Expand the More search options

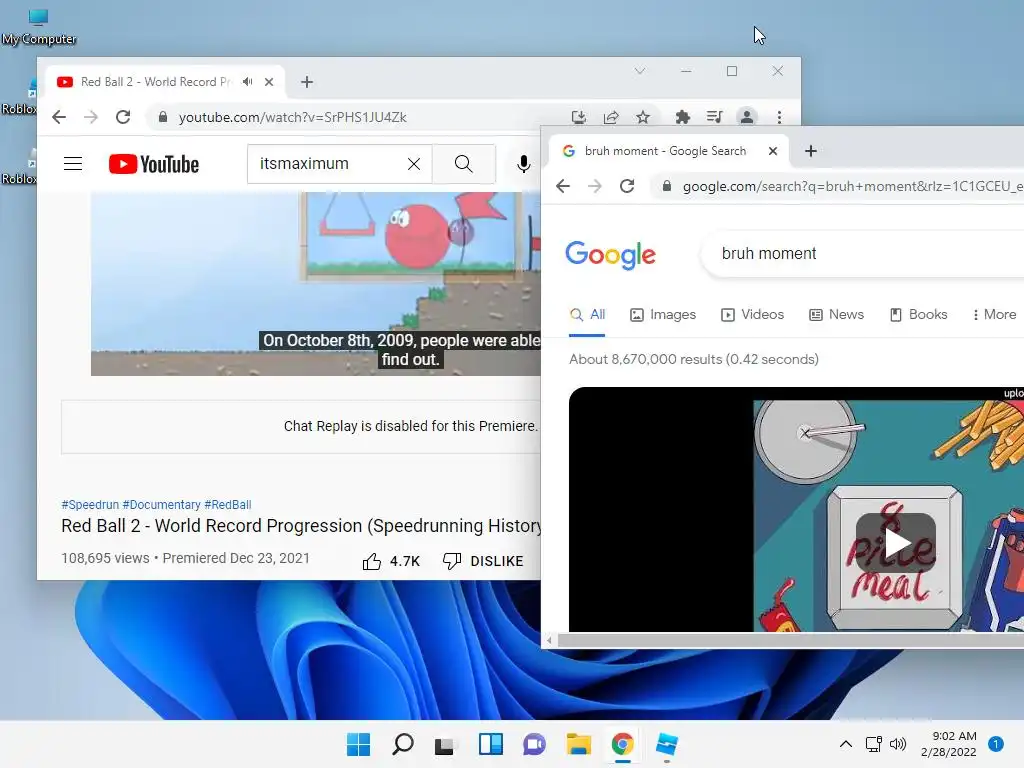pos(994,315)
